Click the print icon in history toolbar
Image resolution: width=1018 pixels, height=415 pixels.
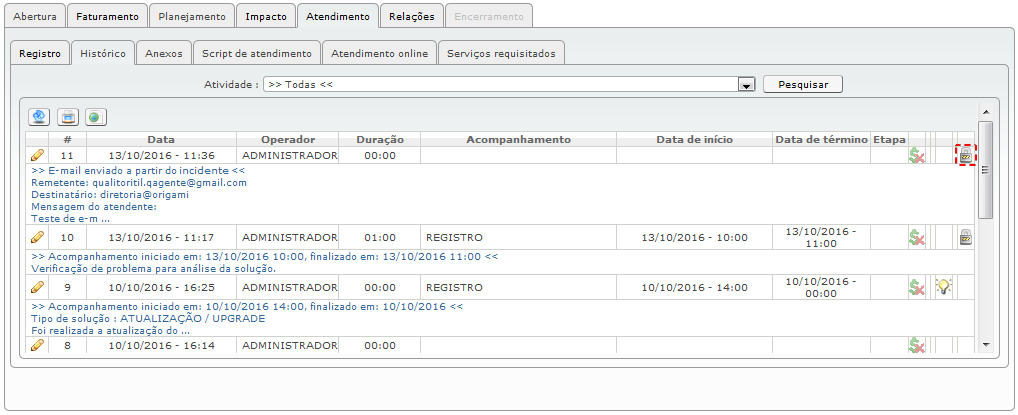click(68, 117)
